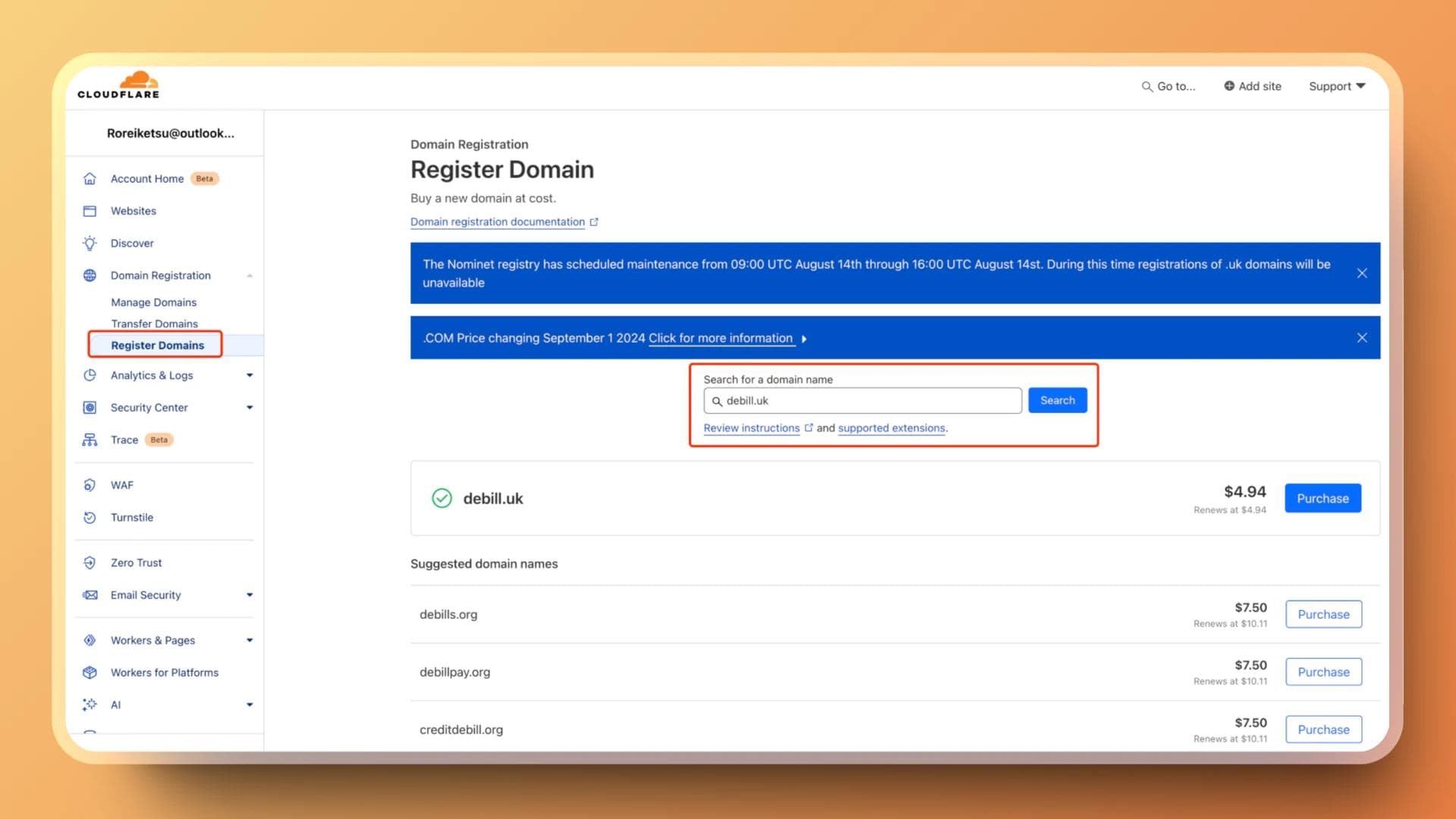Click the Account Home house icon
Image resolution: width=1456 pixels, height=819 pixels.
pos(89,179)
